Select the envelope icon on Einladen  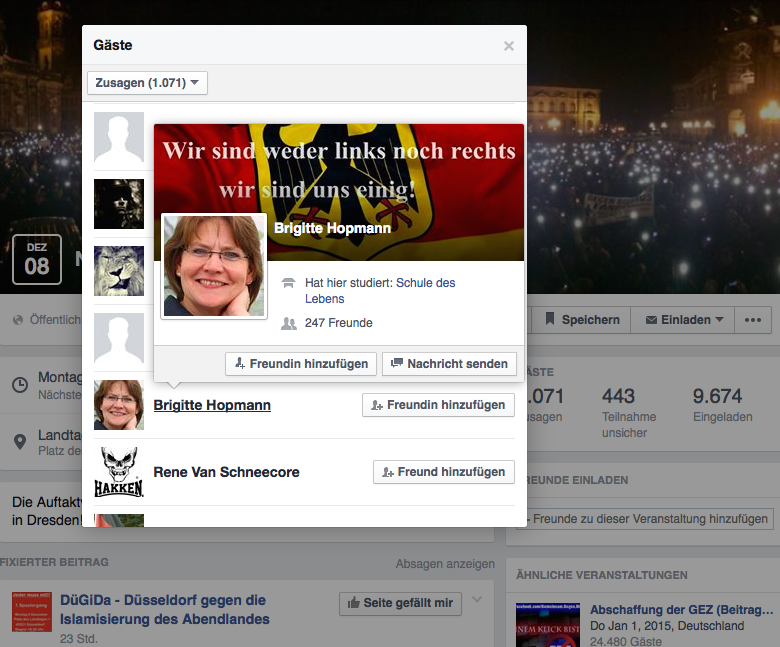point(651,320)
